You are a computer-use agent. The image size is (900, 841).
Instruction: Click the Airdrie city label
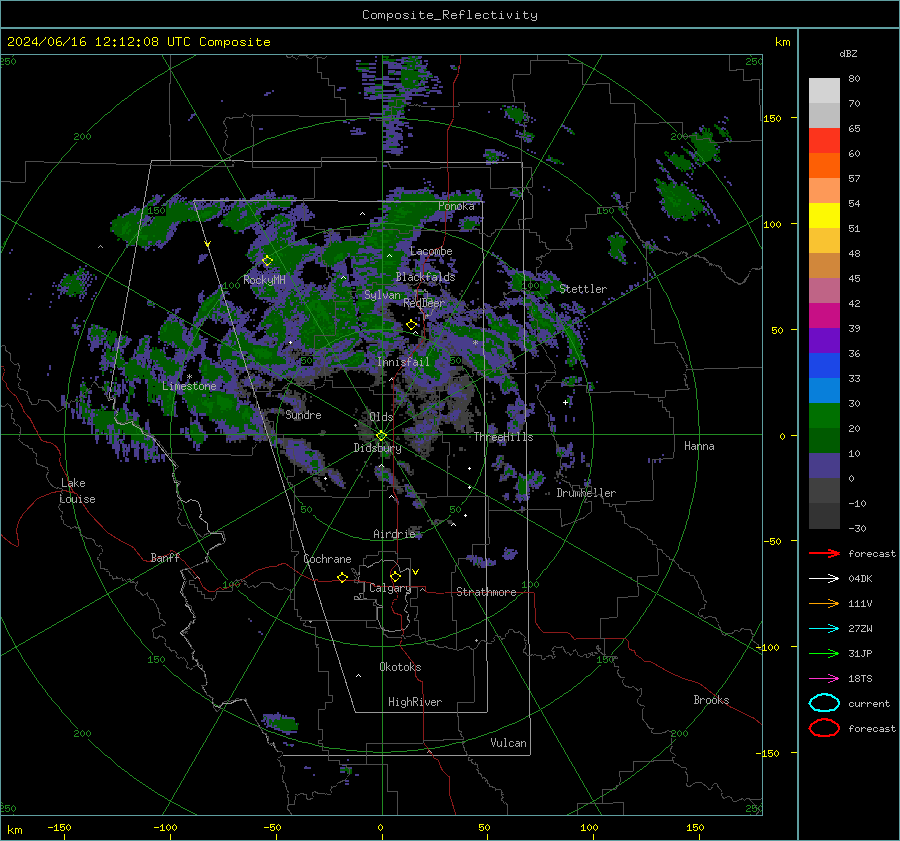[x=394, y=534]
